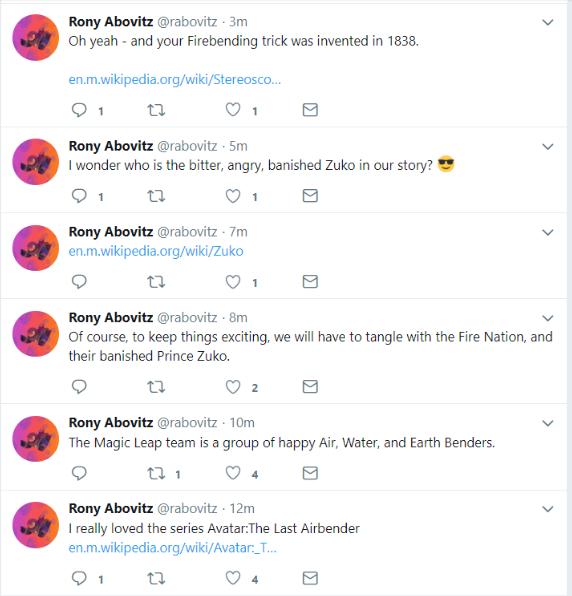Reply to the 7m-old Zuko Wikipedia link tweet
This screenshot has height=596, width=572.
(x=79, y=282)
